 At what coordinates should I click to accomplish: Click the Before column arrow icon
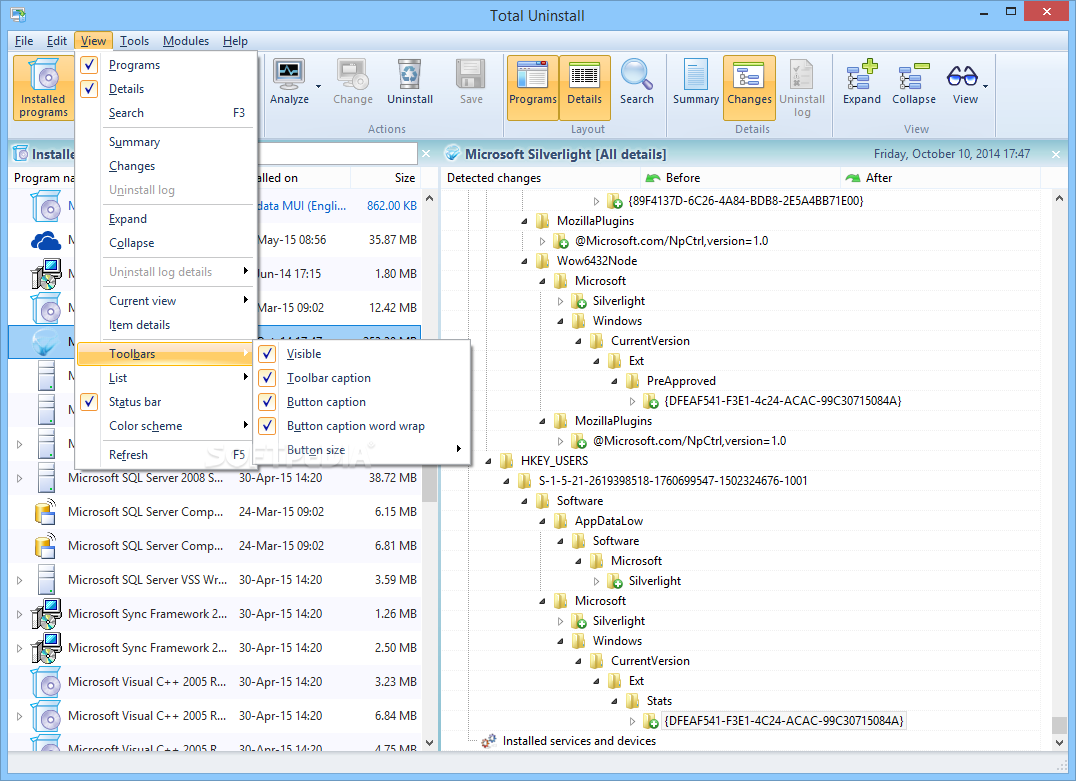[x=653, y=178]
